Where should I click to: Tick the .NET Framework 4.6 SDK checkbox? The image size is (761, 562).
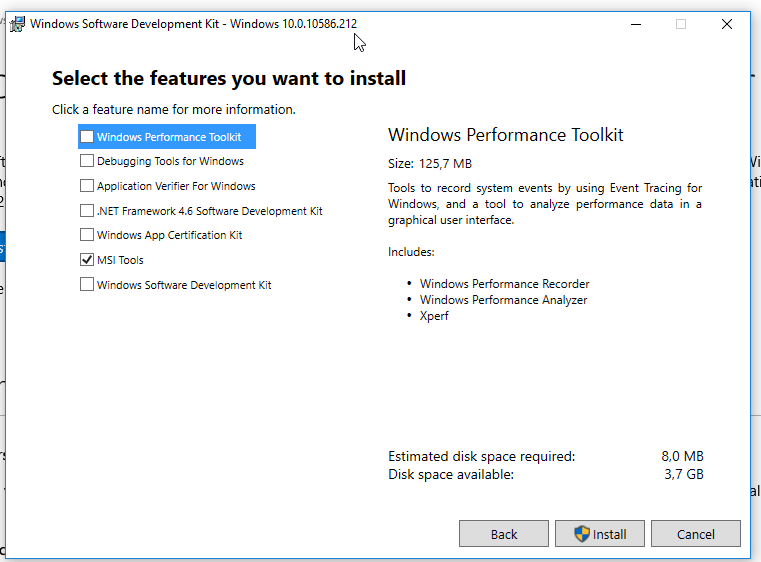87,211
